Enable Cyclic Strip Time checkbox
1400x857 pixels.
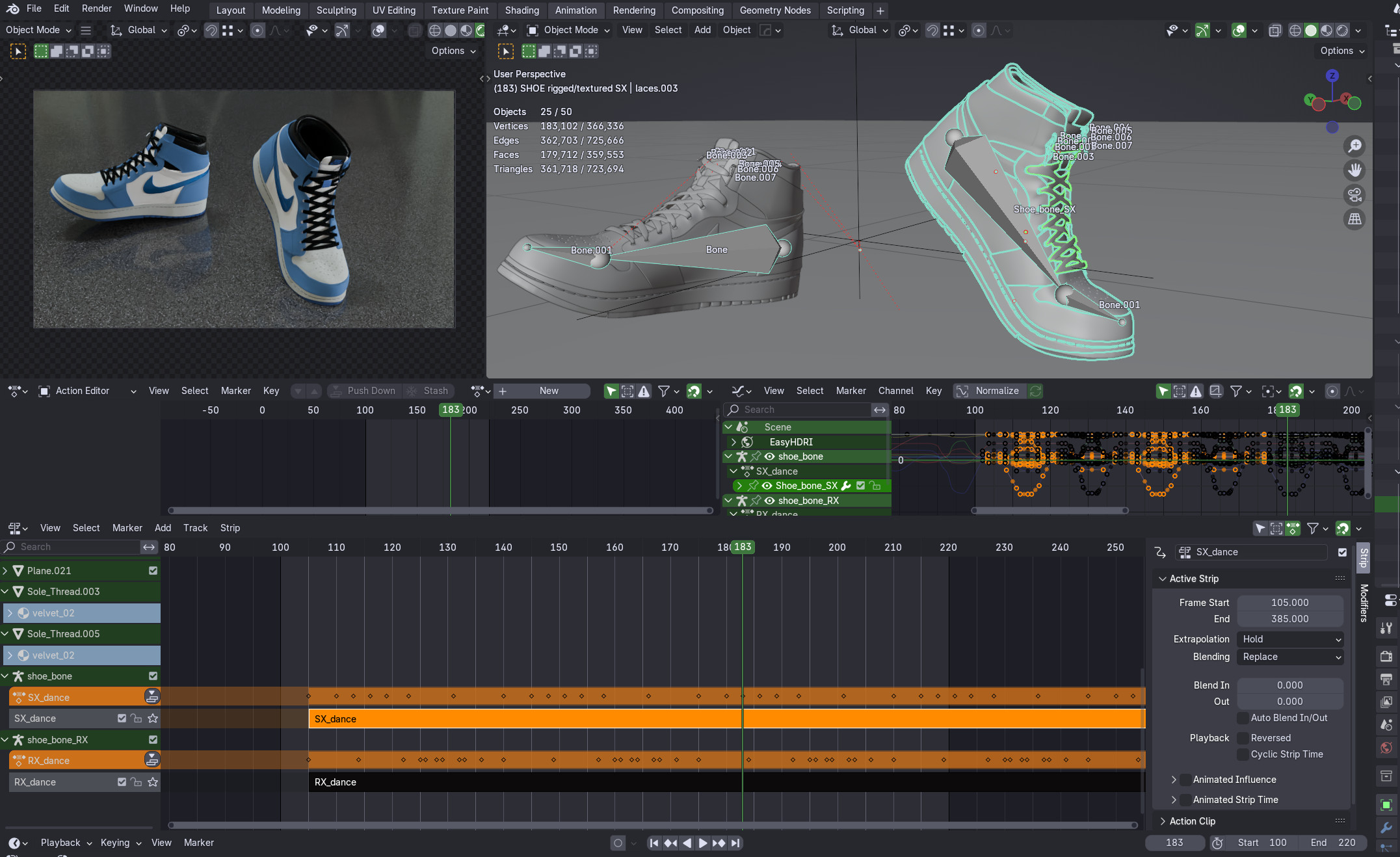pos(1243,754)
